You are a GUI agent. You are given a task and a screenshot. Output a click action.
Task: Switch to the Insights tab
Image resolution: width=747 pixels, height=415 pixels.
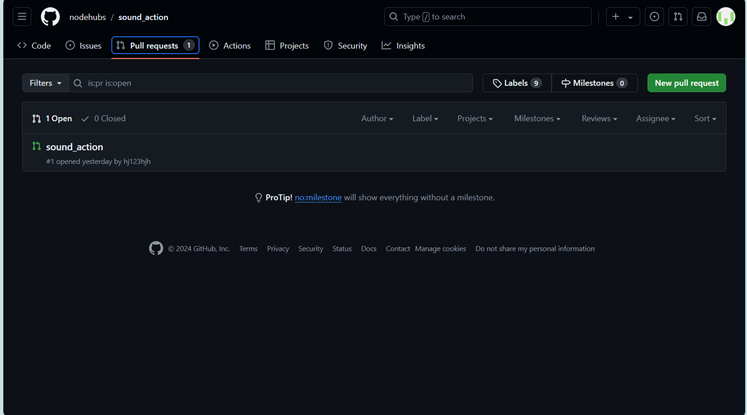point(403,46)
